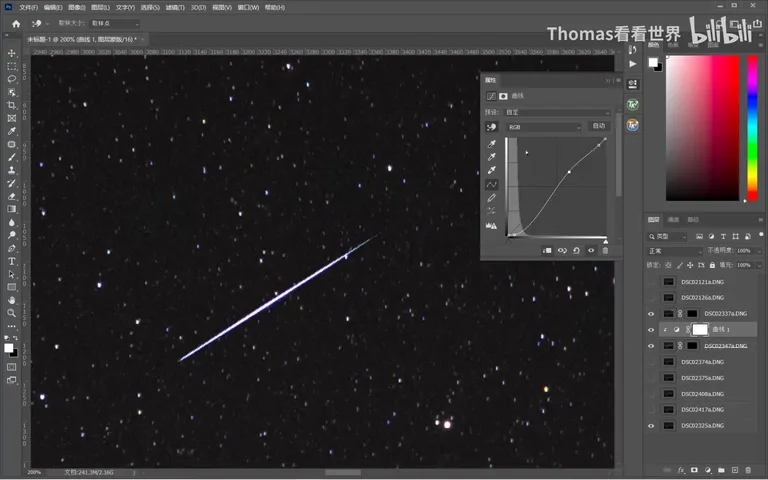This screenshot has height=480, width=768.
Task: Select the Eraser tool
Action: 12,196
